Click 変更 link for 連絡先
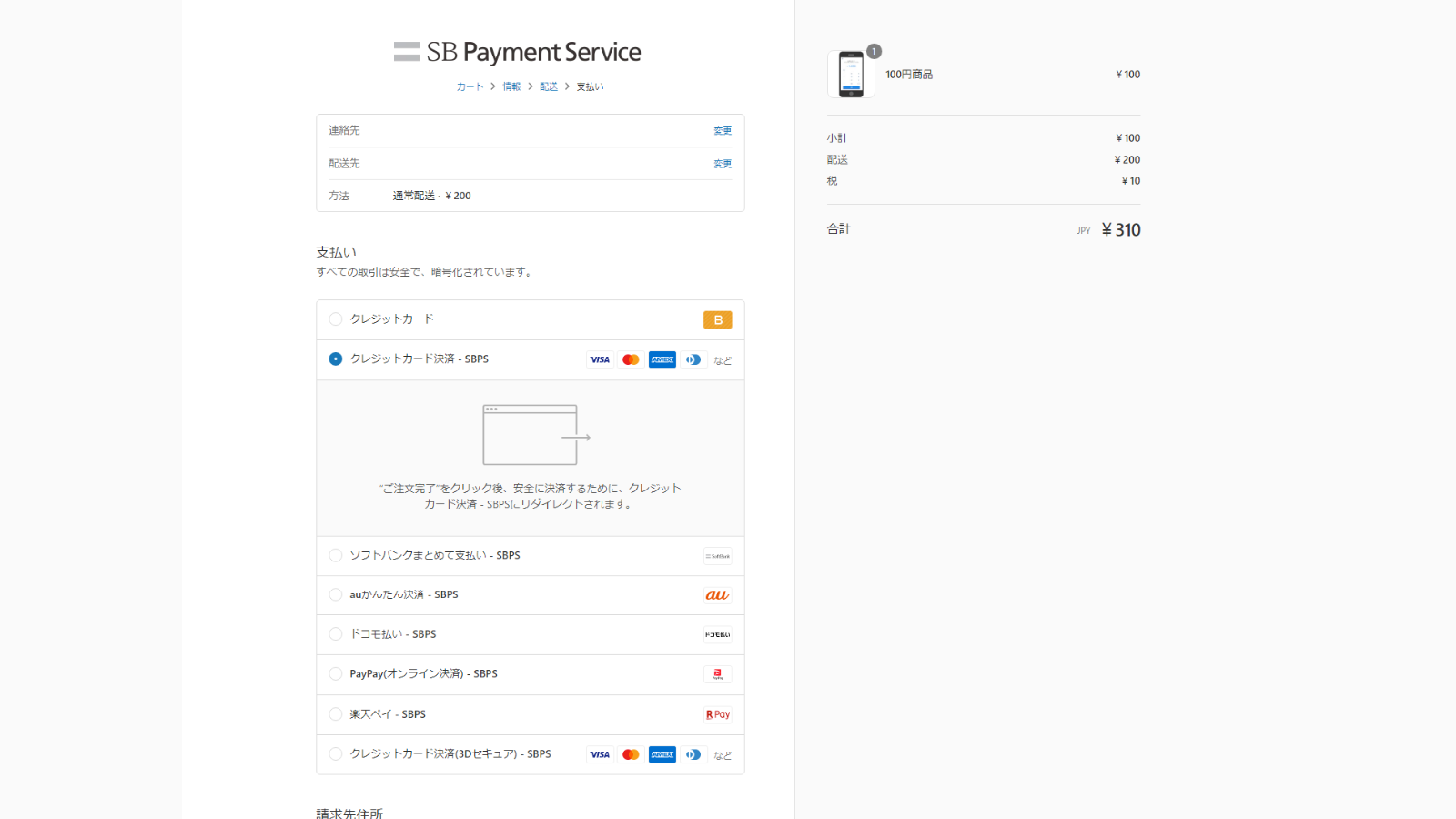 (723, 131)
